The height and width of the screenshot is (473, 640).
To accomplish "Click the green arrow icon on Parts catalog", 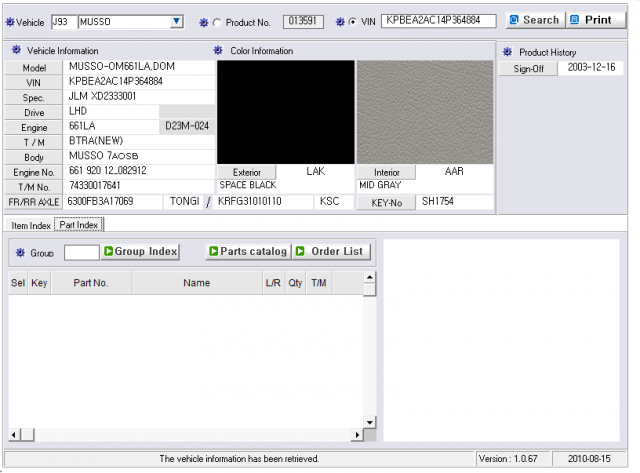I will 213,251.
